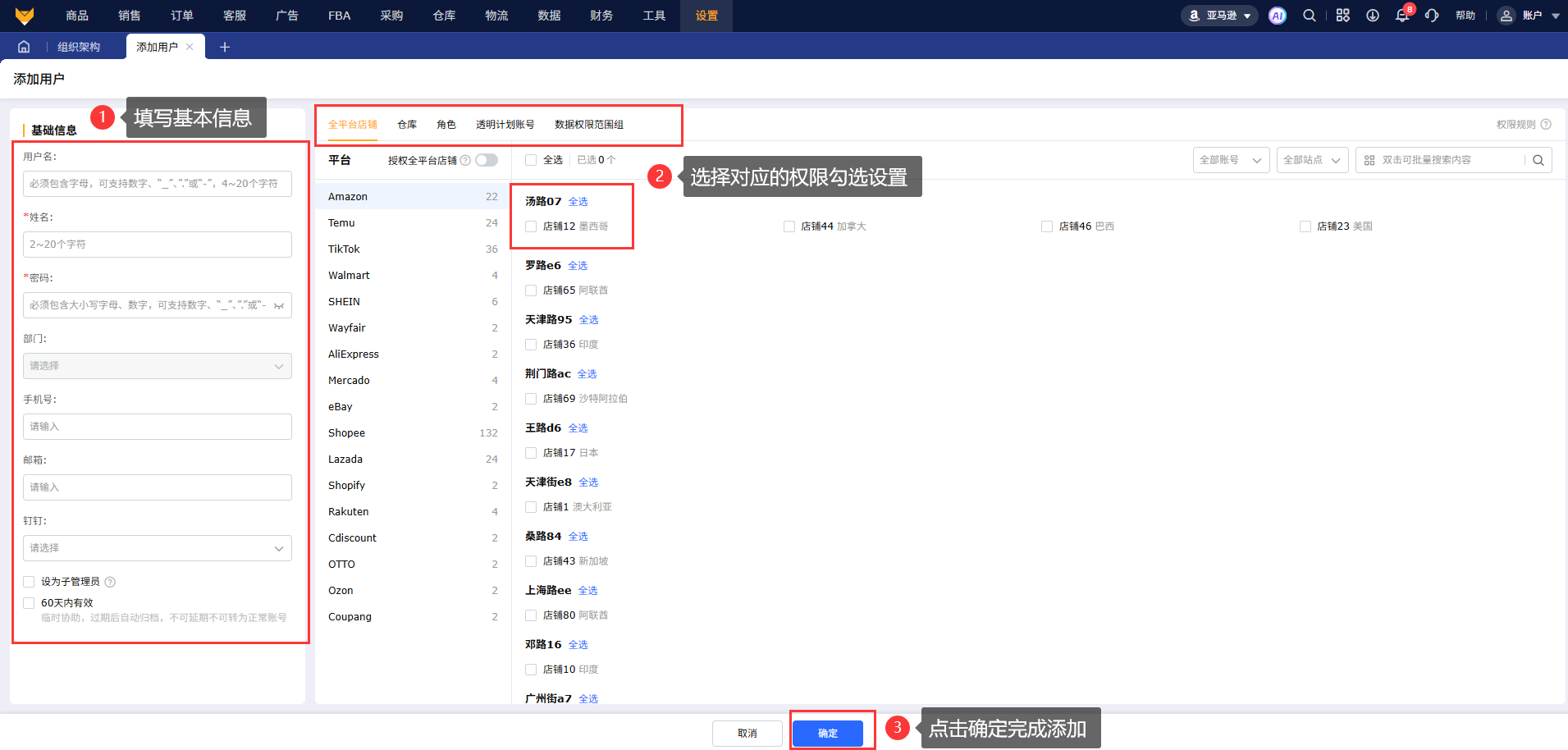Click 全选 link for 汤路07

click(x=578, y=202)
